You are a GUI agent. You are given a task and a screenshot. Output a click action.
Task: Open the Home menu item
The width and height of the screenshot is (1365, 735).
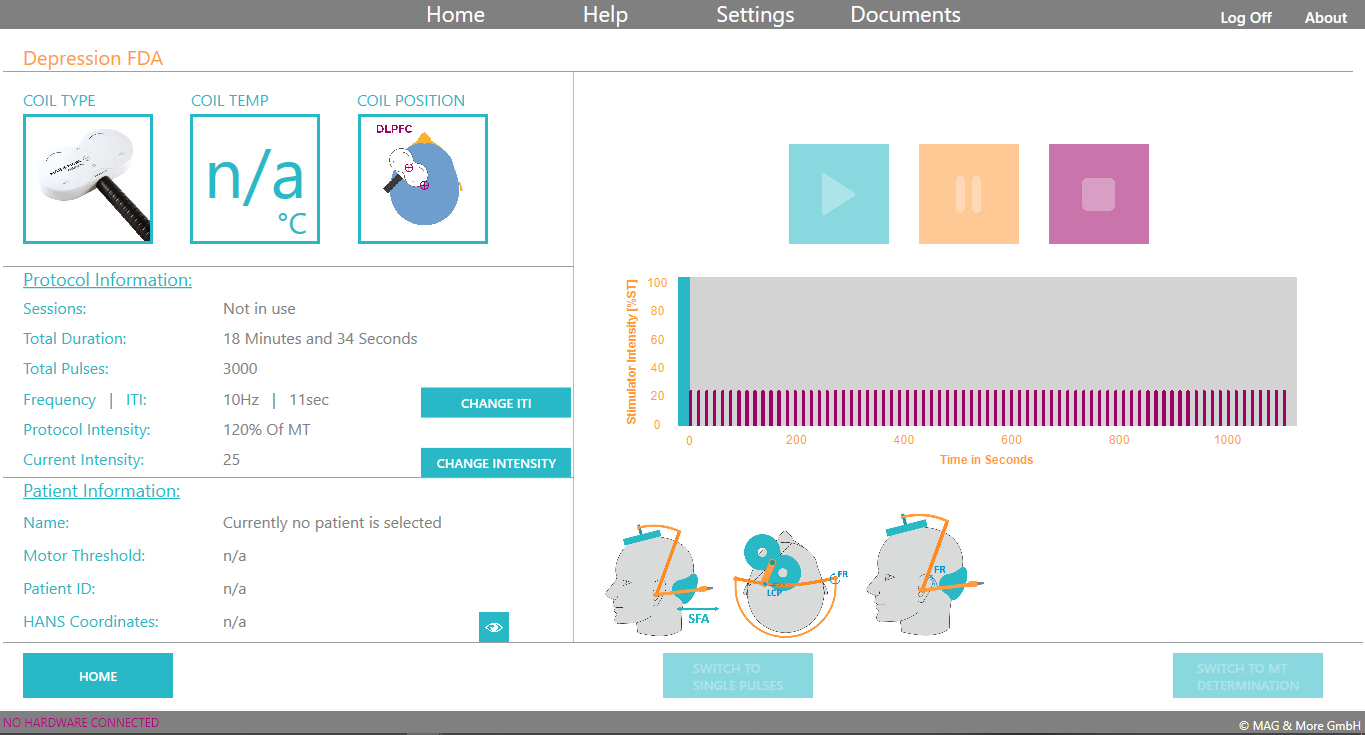455,15
